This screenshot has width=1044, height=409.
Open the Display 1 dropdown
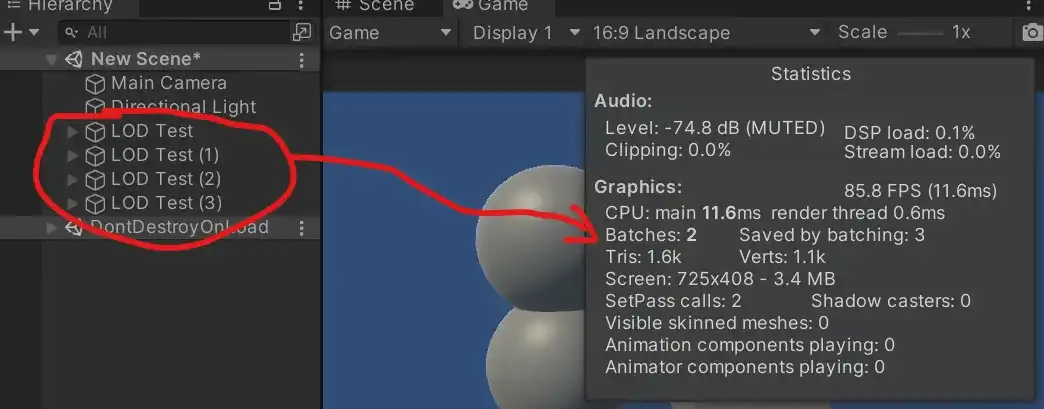coord(526,33)
